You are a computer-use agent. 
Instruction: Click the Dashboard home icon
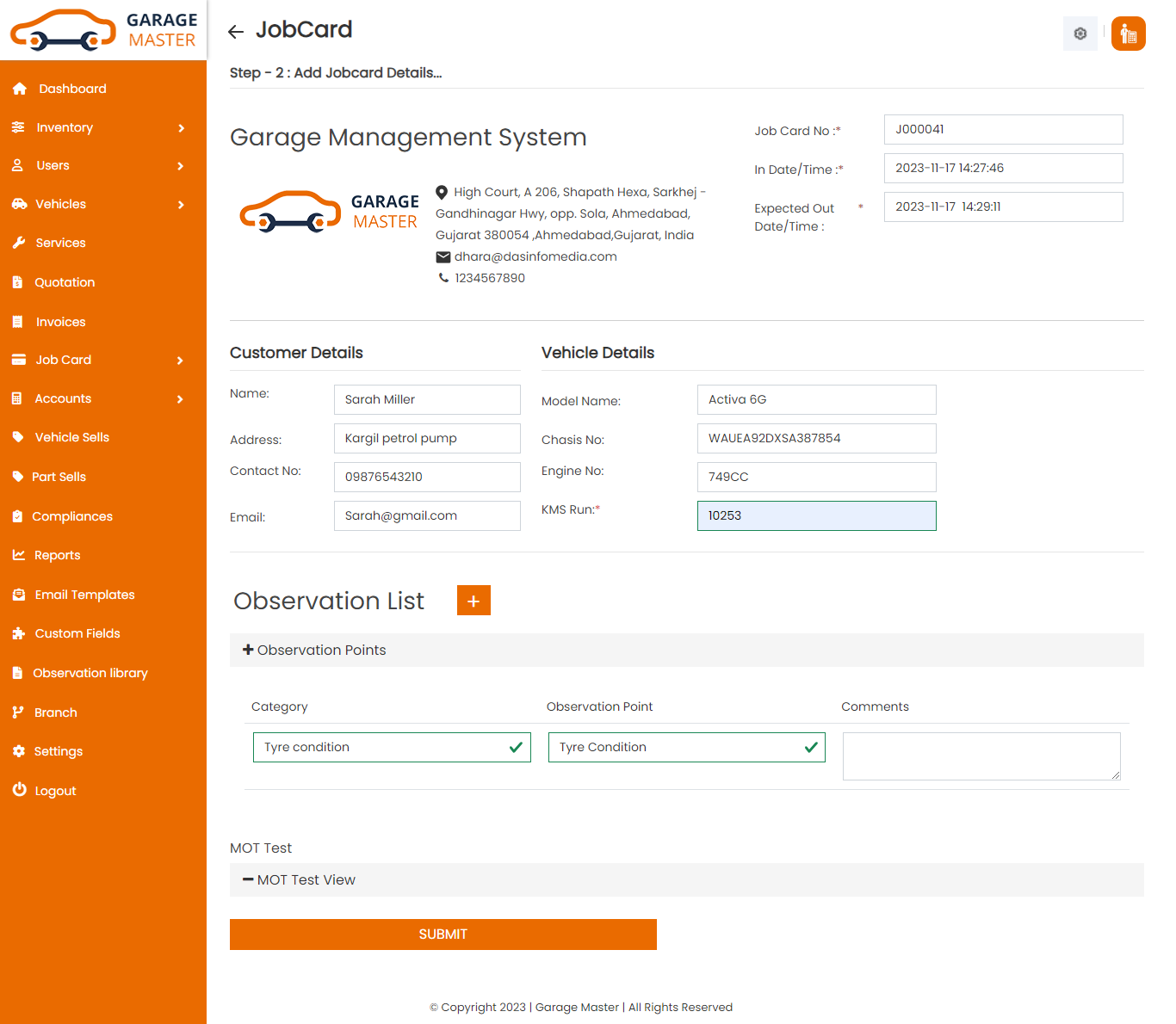(x=20, y=89)
